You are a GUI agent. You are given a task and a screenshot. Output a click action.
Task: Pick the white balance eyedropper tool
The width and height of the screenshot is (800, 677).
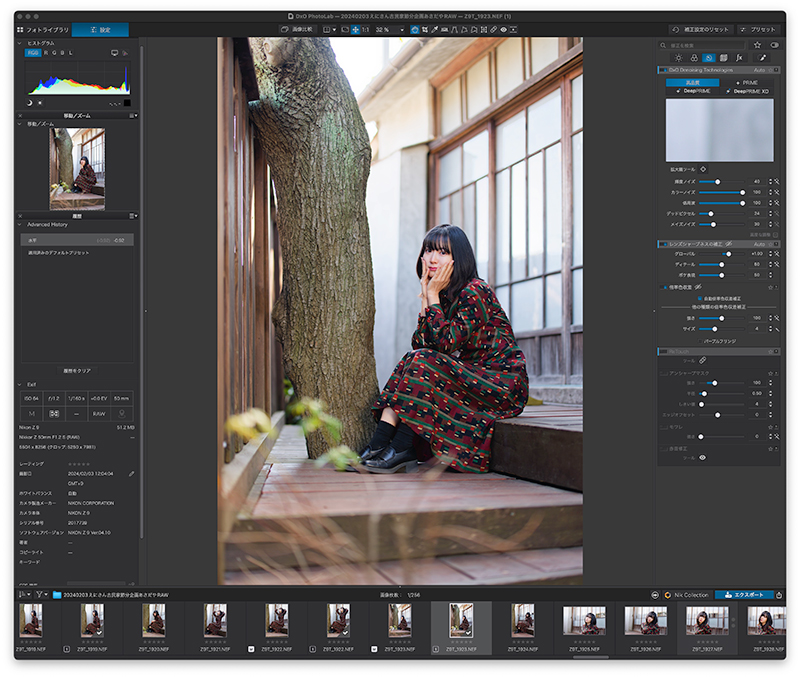coord(435,30)
